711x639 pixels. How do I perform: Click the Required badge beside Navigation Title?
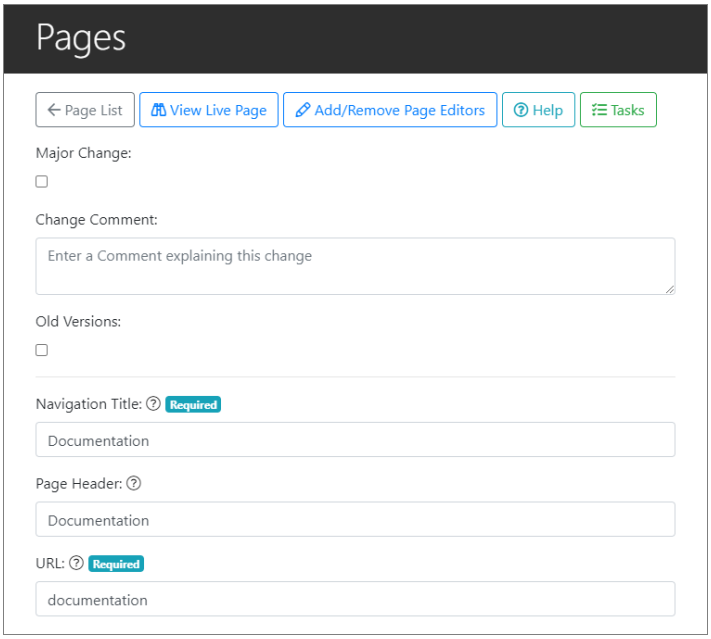(193, 404)
